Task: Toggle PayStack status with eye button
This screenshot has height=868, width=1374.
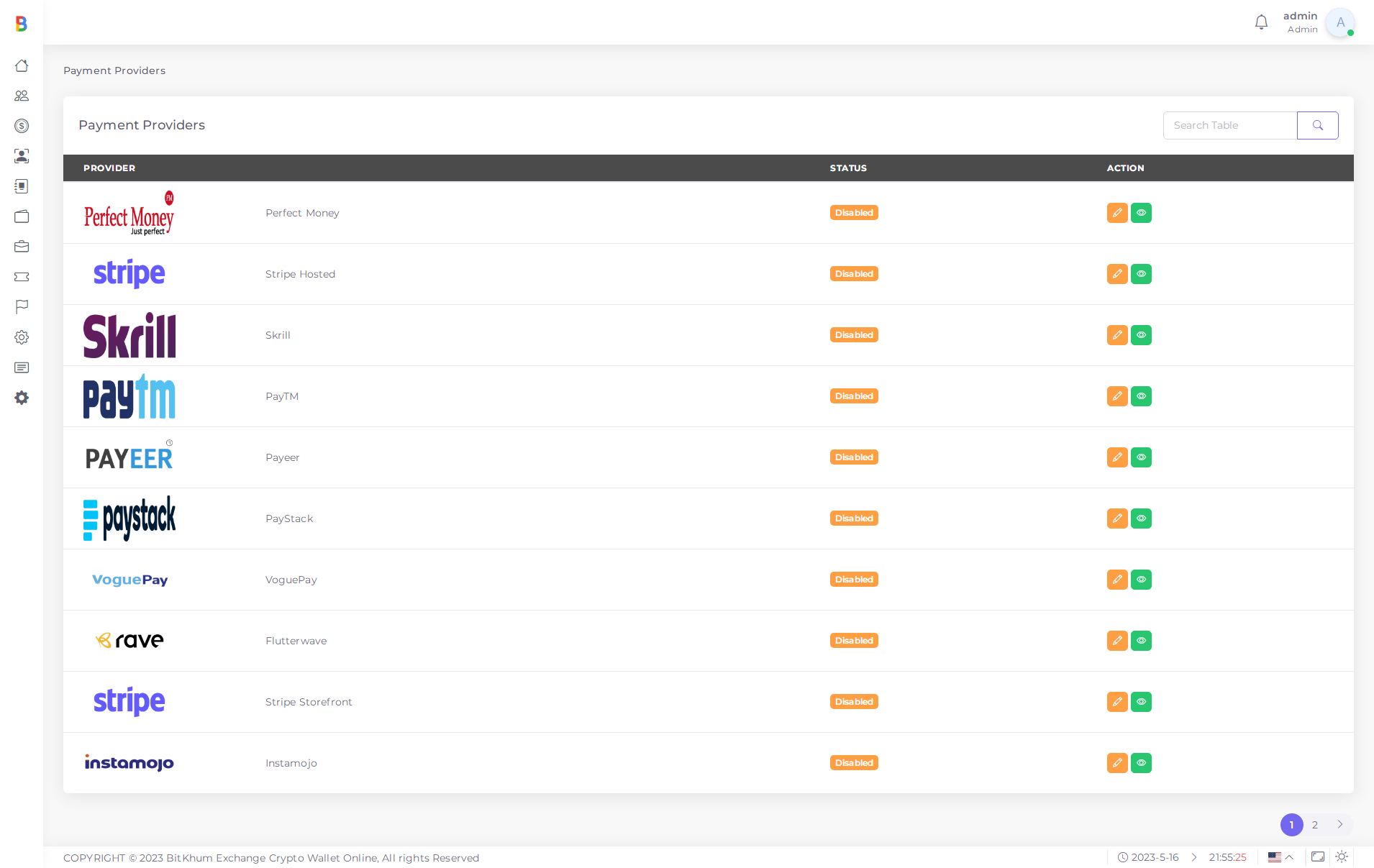Action: 1141,518
